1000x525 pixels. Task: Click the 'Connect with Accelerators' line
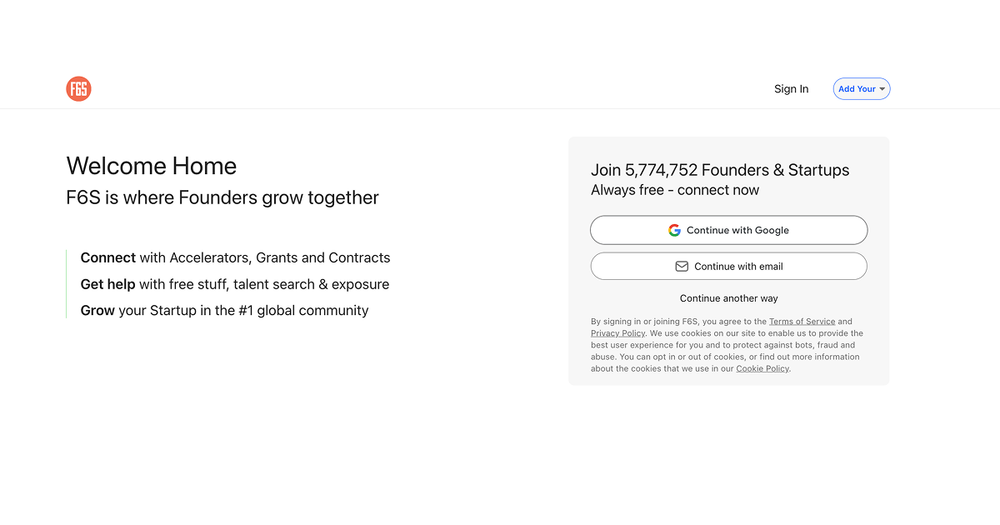(x=235, y=258)
